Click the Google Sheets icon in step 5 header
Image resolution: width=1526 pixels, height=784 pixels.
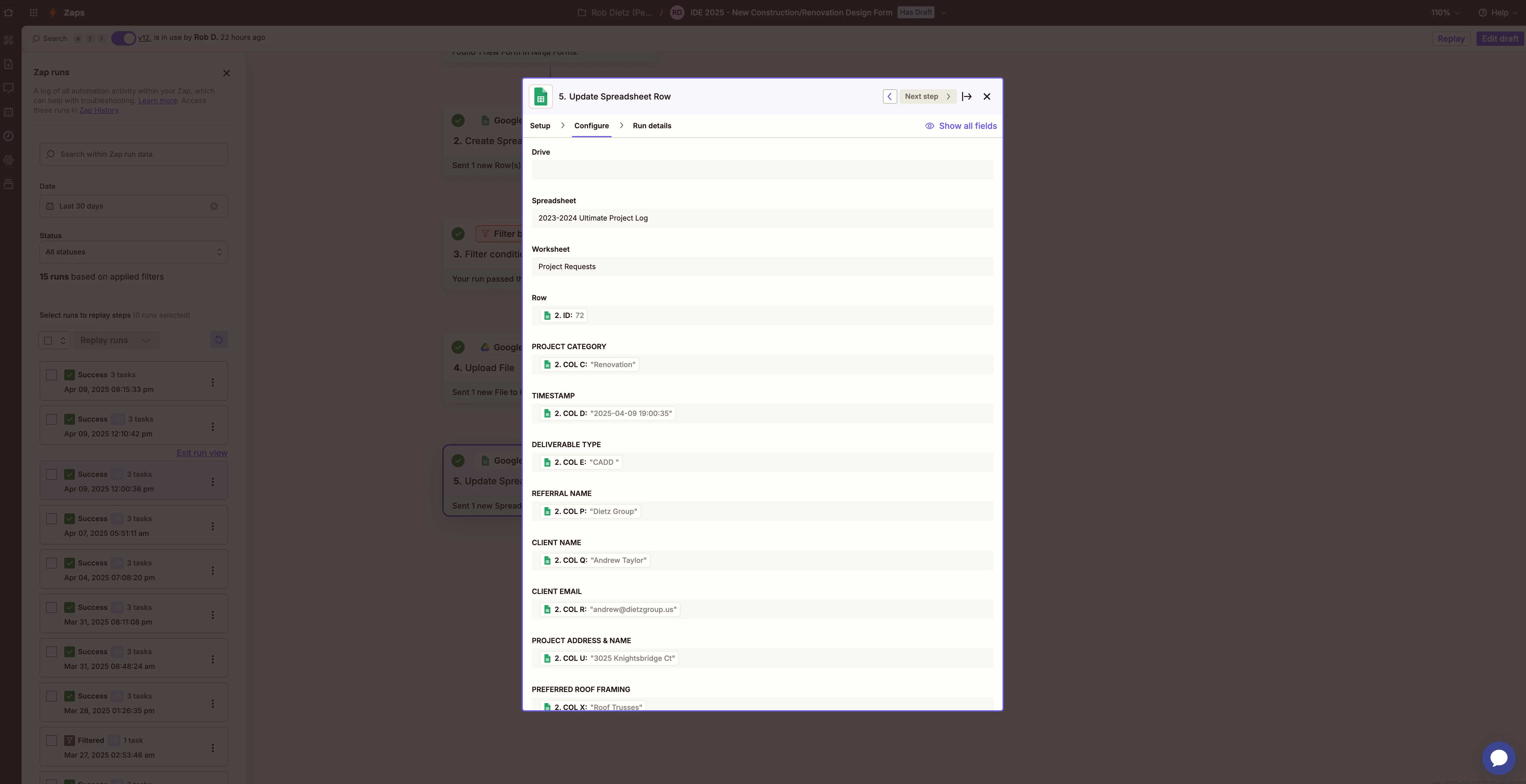(540, 97)
